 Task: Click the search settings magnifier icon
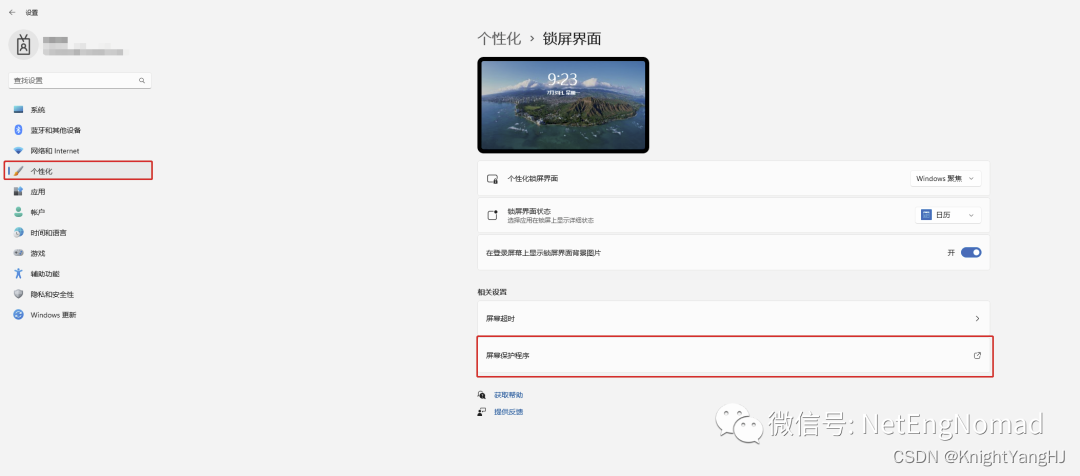pos(142,81)
